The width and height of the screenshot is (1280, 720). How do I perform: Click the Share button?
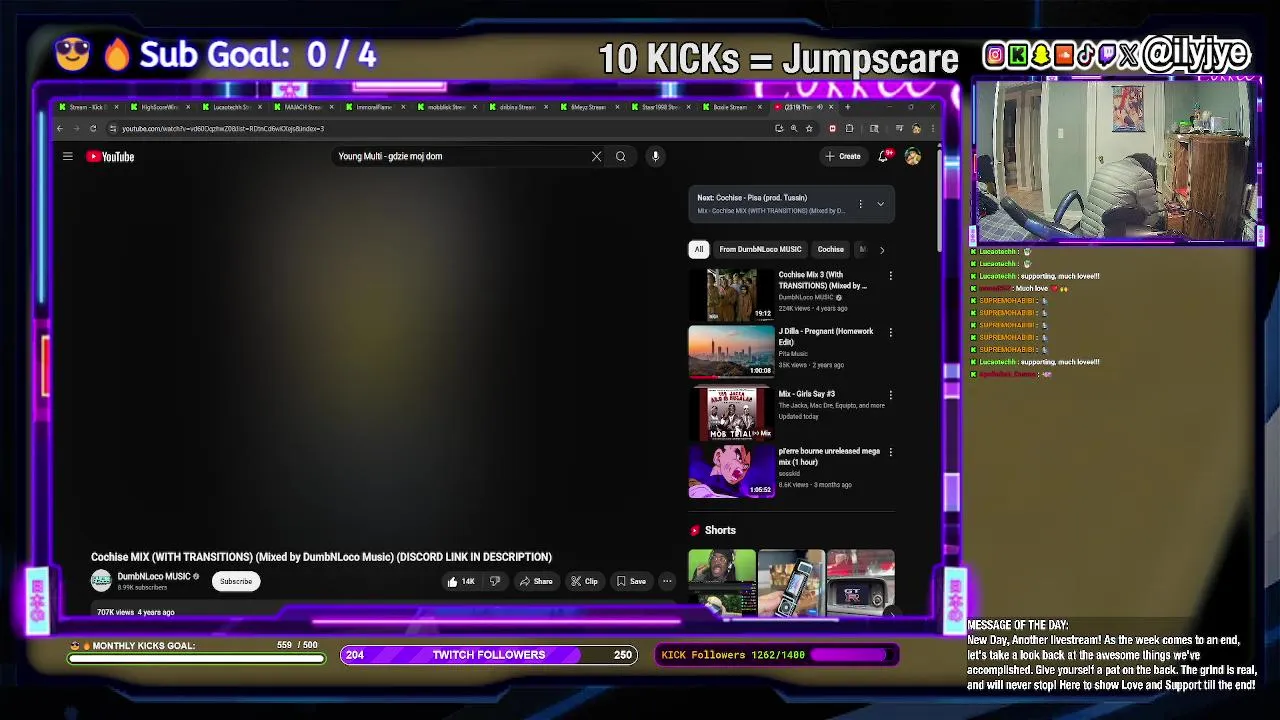(x=536, y=581)
